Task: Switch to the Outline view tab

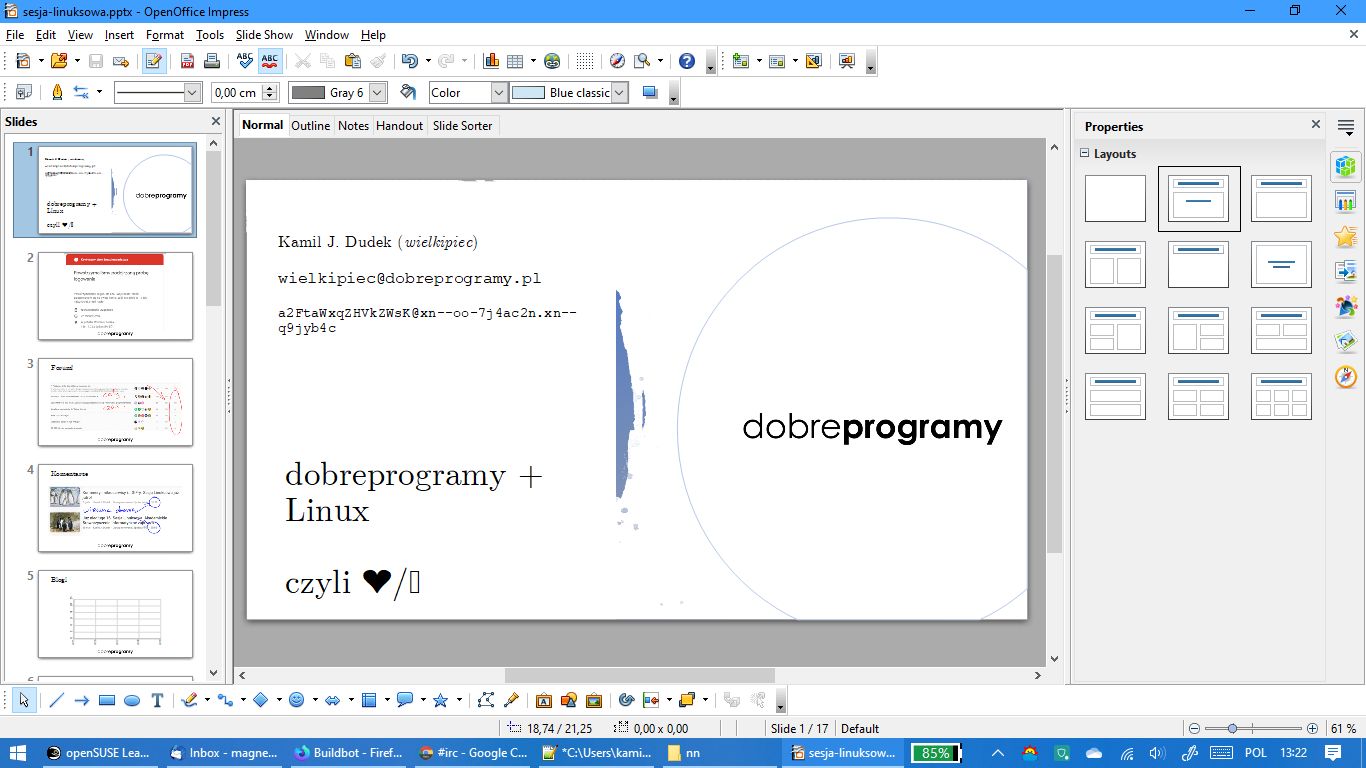Action: [x=310, y=125]
